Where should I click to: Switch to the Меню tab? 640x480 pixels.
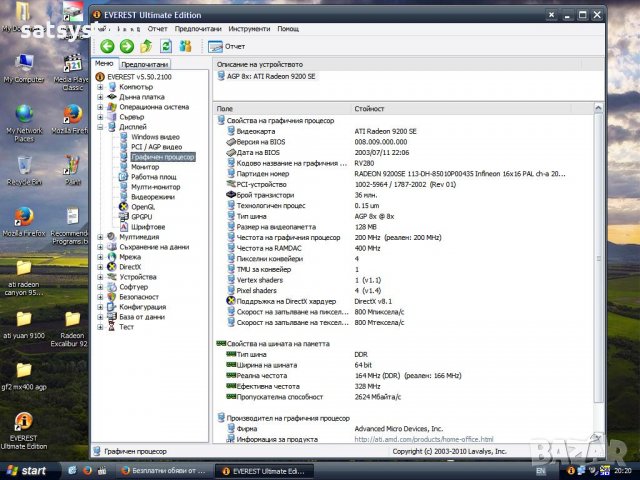click(104, 64)
